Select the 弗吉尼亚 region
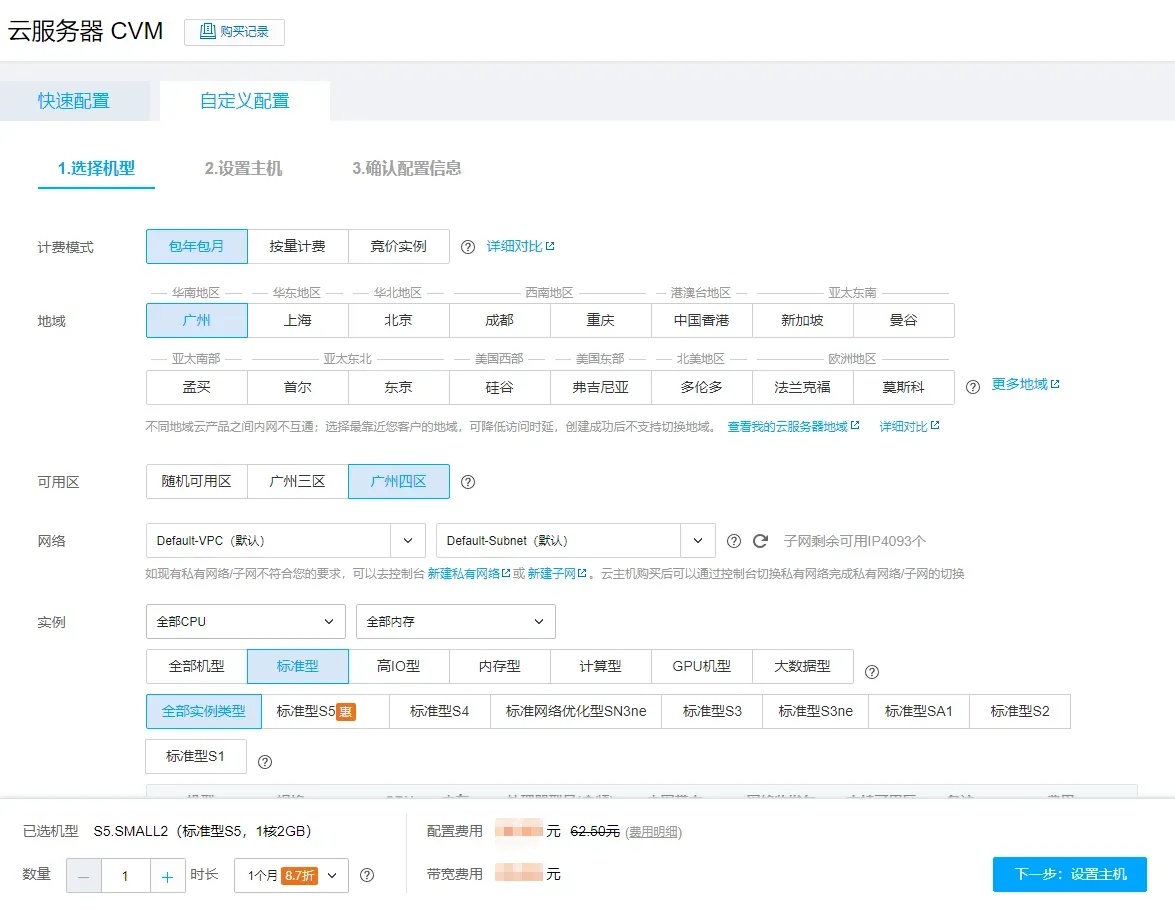The image size is (1175, 909). [x=601, y=387]
